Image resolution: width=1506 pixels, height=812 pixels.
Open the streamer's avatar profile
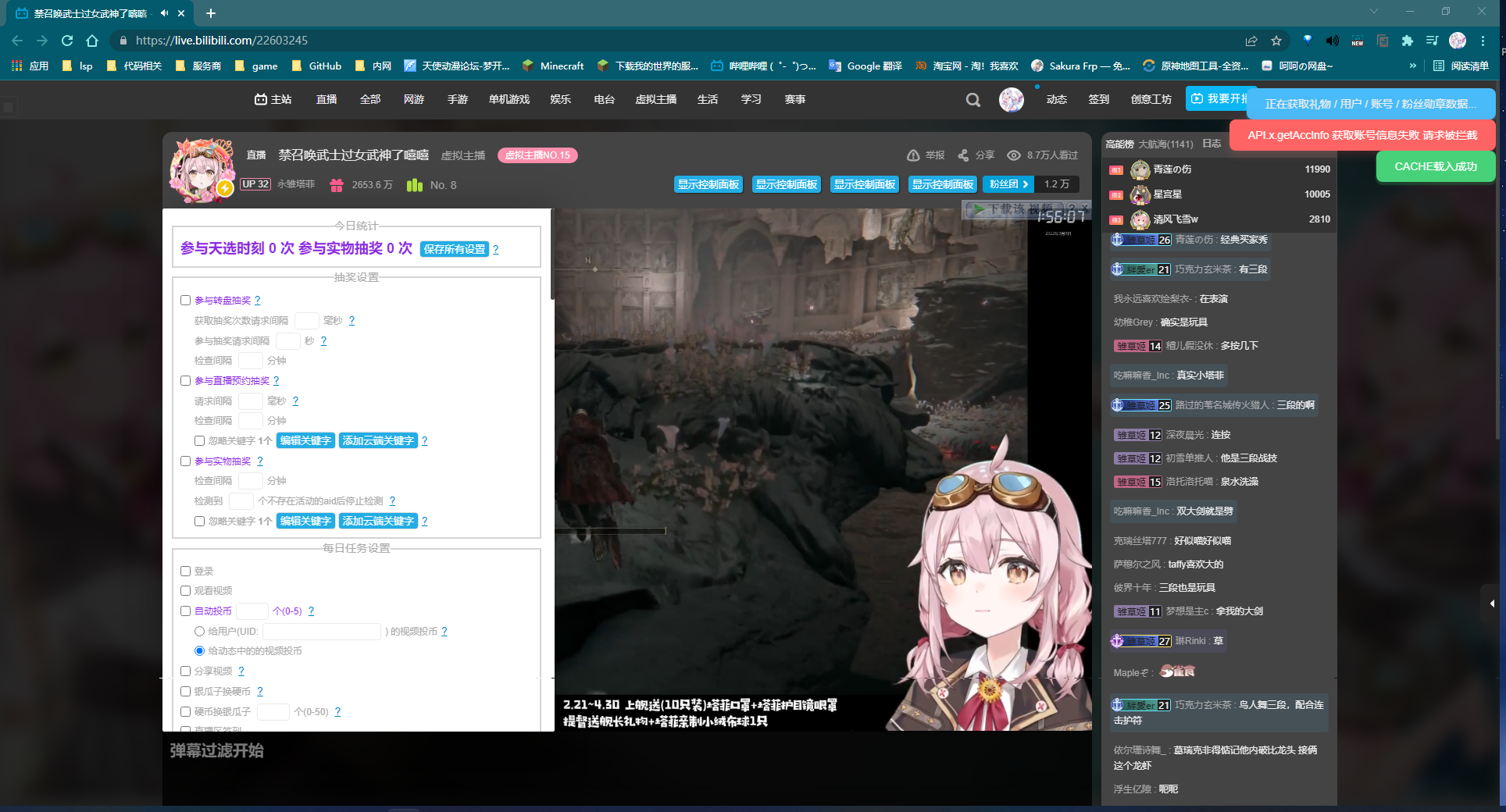(x=202, y=169)
